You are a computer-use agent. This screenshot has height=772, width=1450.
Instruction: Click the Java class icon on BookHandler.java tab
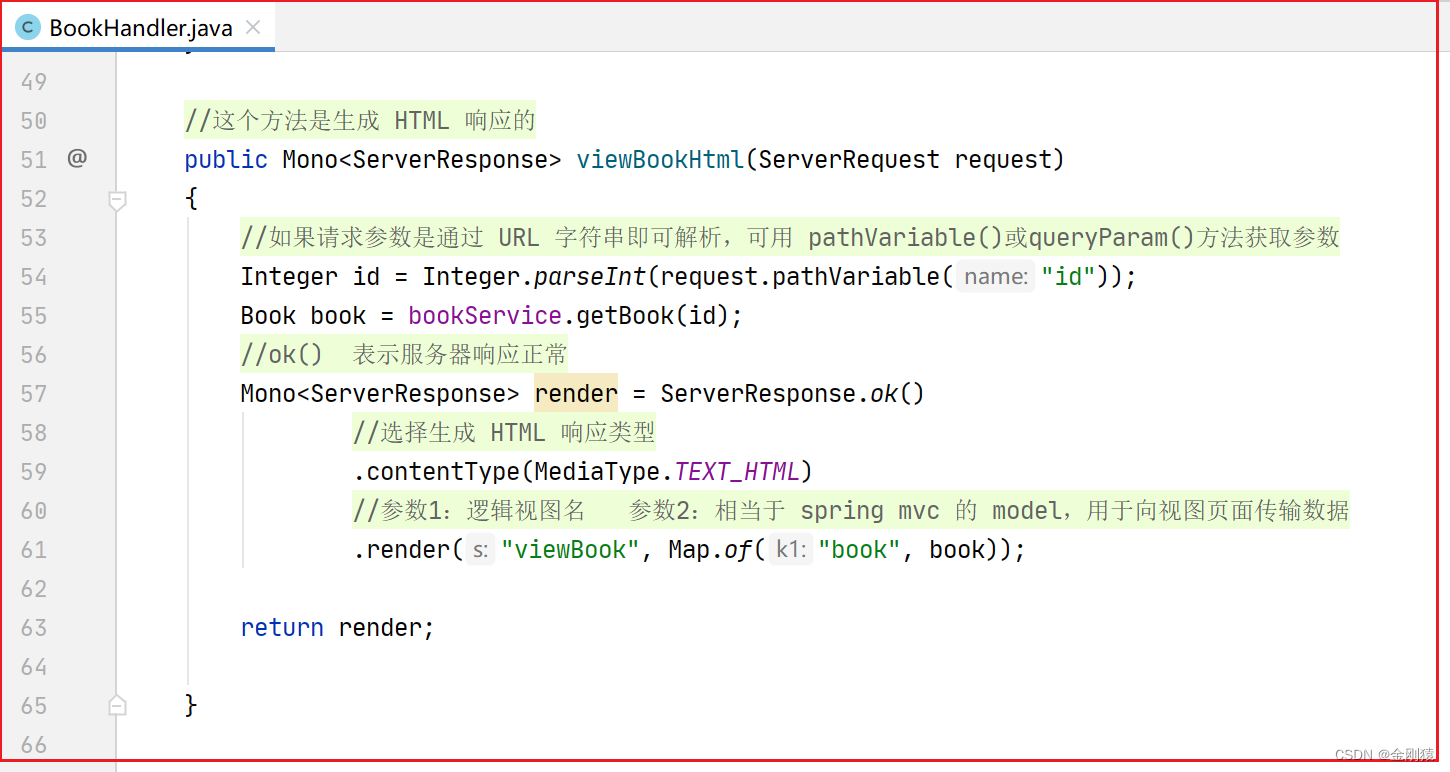tap(28, 27)
